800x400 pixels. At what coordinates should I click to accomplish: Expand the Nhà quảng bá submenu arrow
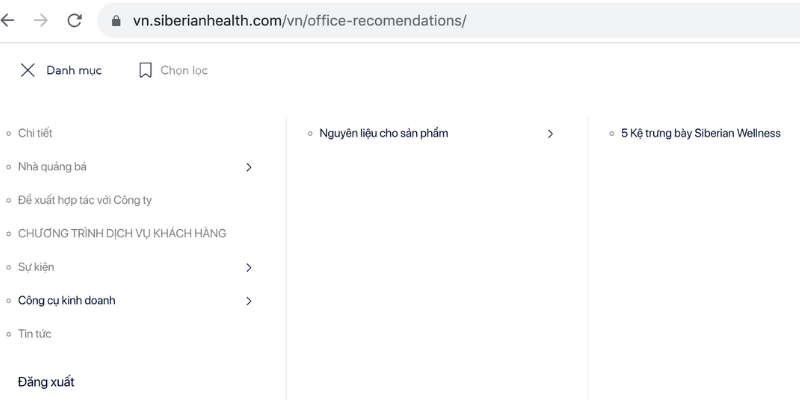point(249,167)
